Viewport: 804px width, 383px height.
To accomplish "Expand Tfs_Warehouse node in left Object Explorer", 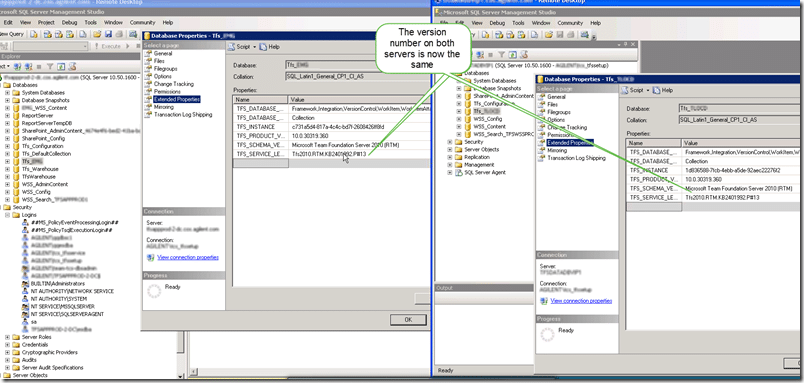I will pos(7,169).
